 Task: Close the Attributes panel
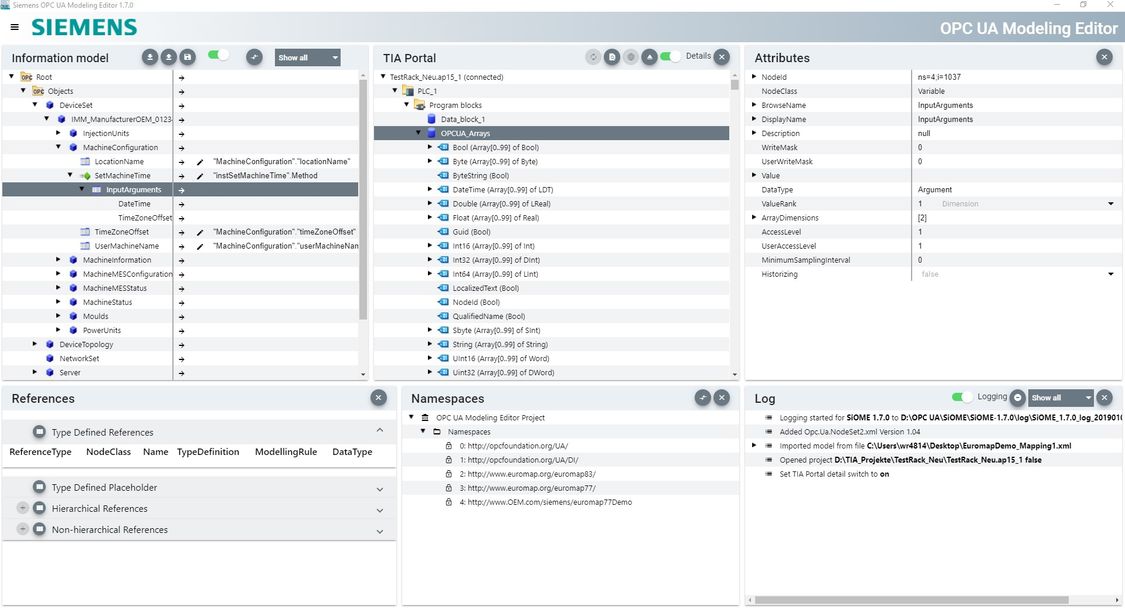coord(1104,57)
